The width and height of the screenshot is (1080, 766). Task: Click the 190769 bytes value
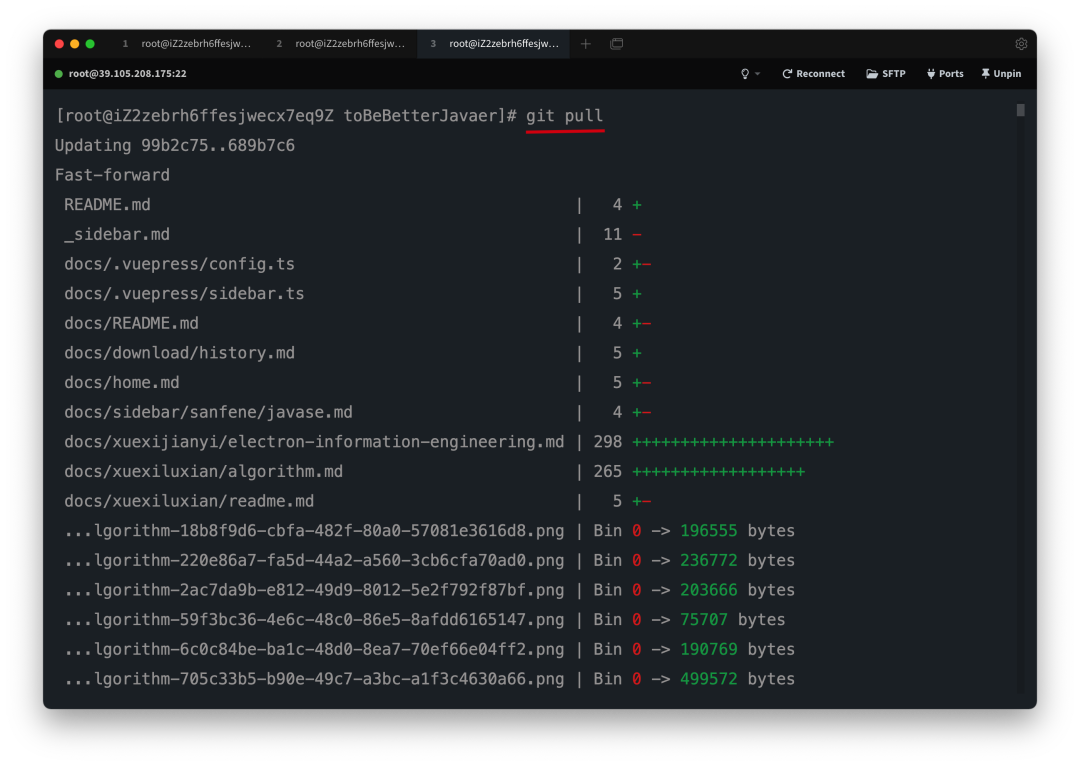(708, 649)
